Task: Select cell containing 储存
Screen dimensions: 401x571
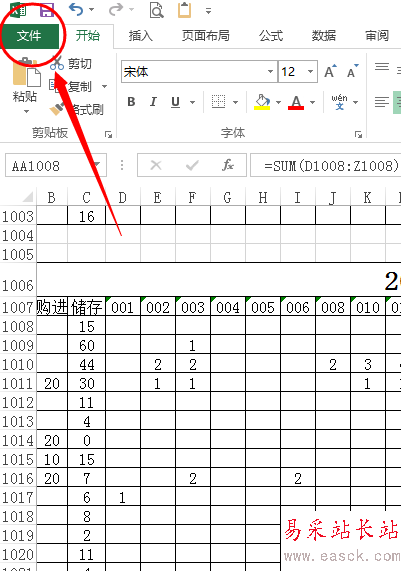Action: [x=86, y=307]
